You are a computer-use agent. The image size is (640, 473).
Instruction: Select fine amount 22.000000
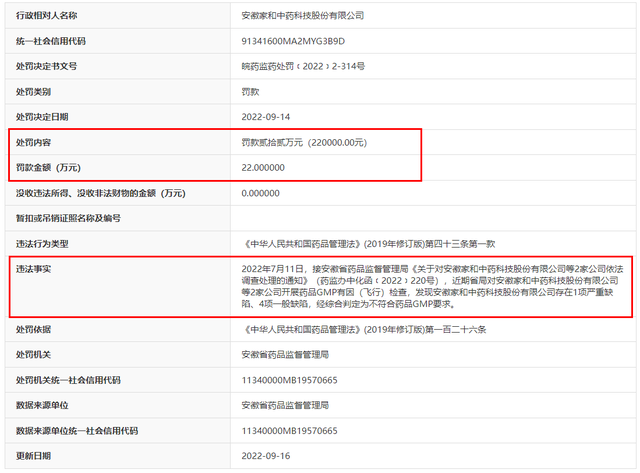coord(263,168)
